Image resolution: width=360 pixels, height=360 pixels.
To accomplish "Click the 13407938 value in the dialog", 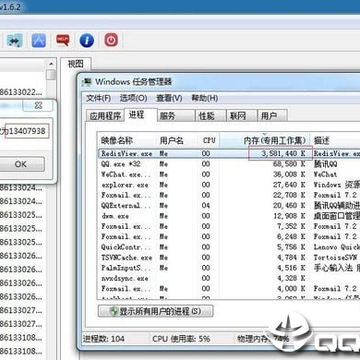I will 27,131.
